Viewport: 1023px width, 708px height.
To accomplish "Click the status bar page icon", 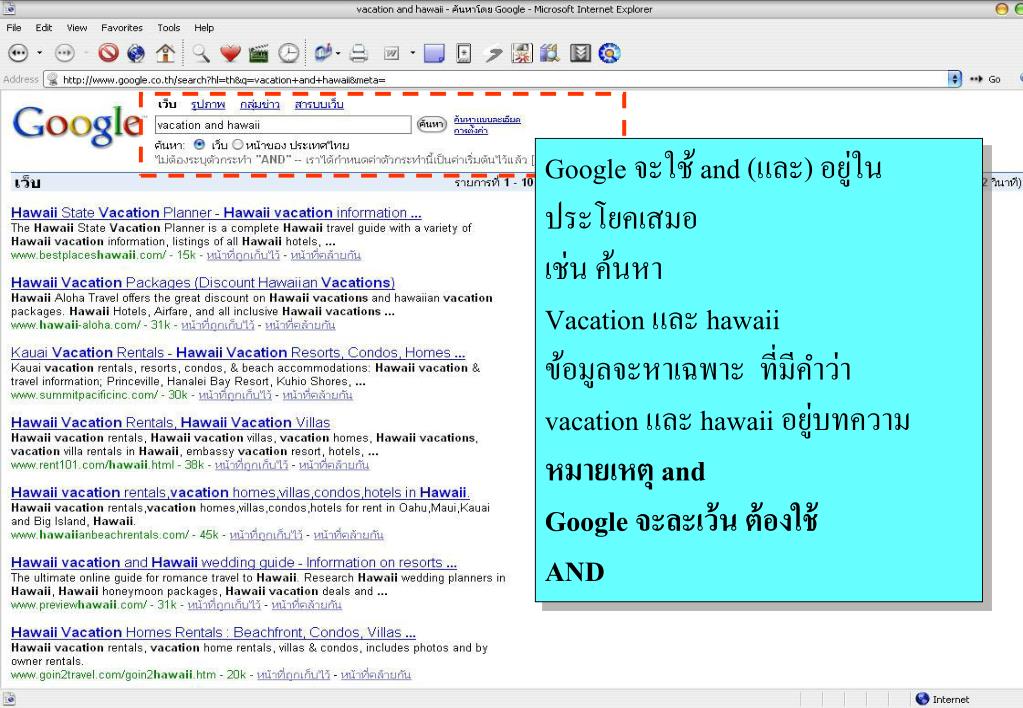I will pyautogui.click(x=8, y=699).
